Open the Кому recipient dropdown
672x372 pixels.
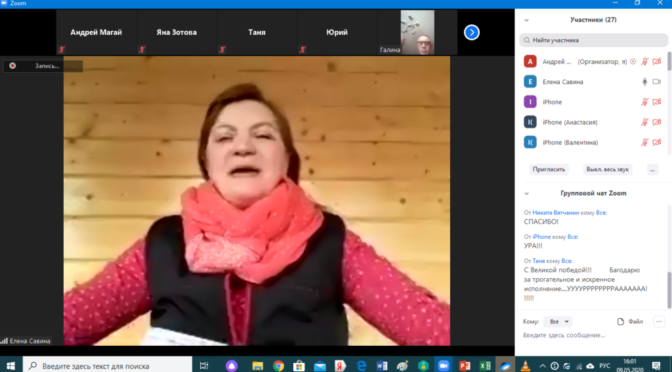pyautogui.click(x=558, y=321)
